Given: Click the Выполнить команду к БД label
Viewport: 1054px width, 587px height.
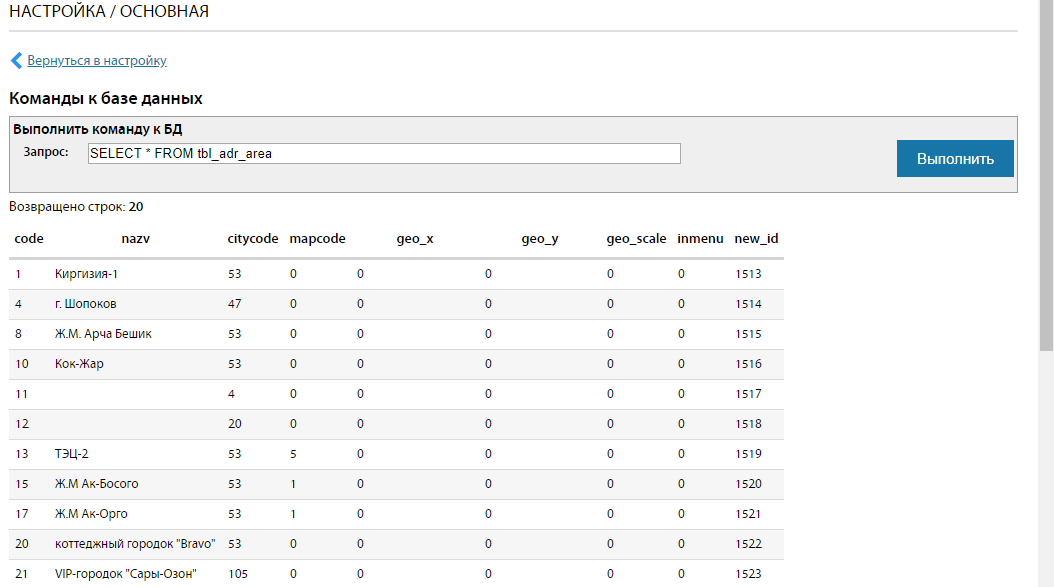Looking at the screenshot, I should click(97, 129).
